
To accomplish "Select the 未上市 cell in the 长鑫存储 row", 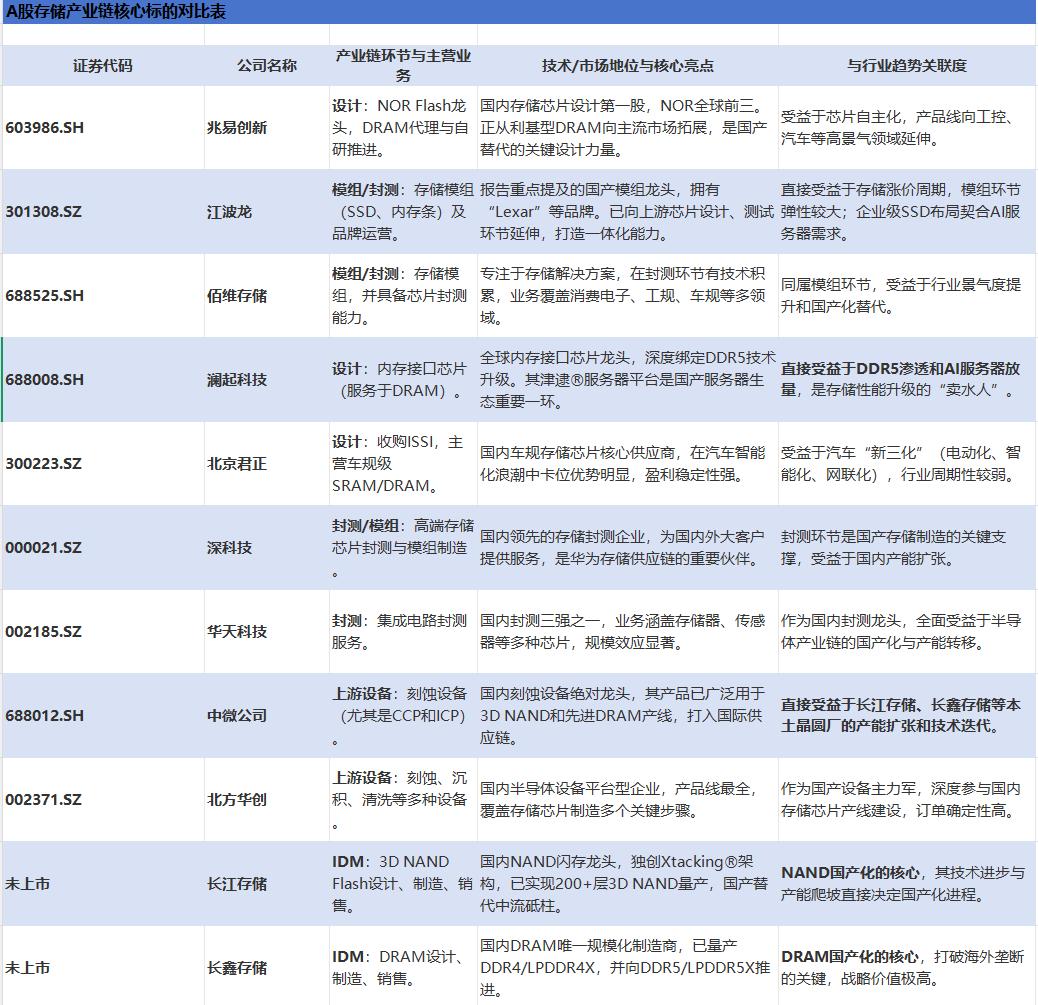I will 32,967.
